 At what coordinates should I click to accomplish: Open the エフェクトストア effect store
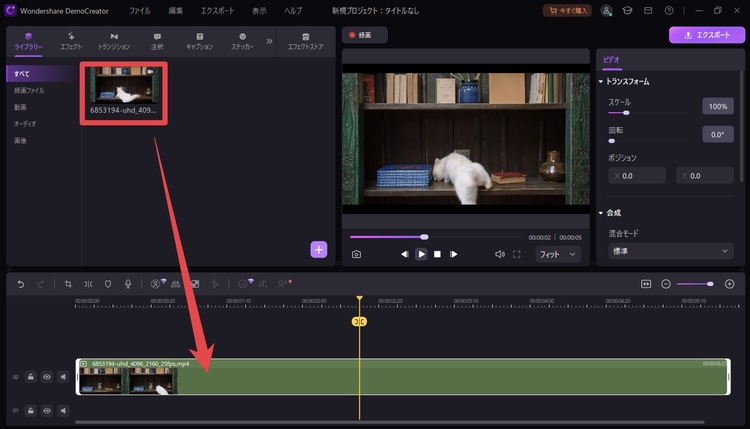[x=305, y=42]
